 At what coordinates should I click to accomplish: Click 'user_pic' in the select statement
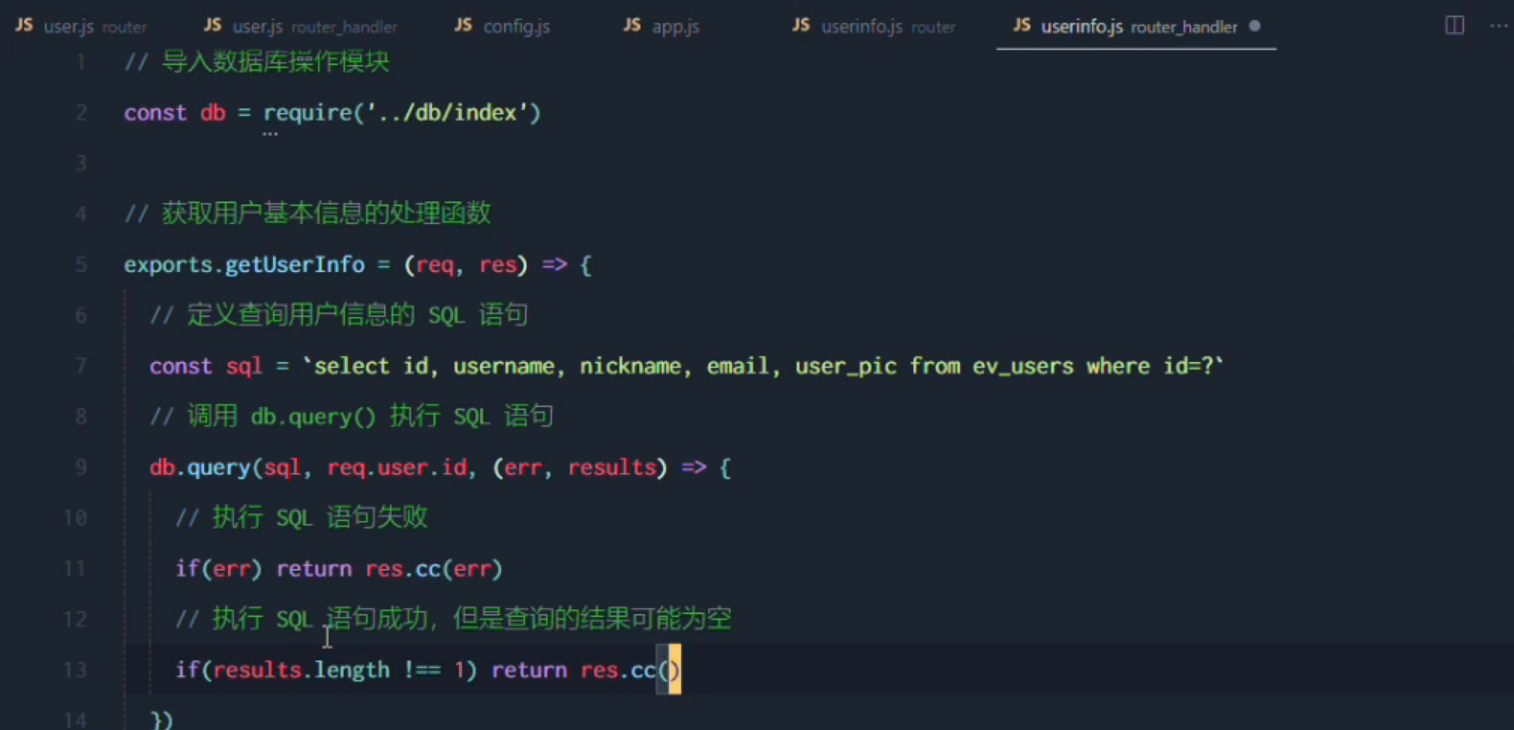pyautogui.click(x=846, y=366)
